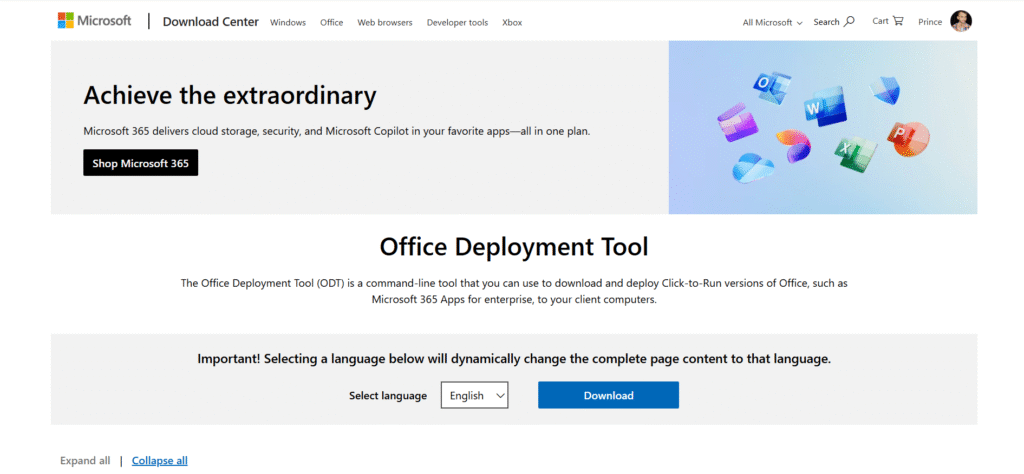Click the Prince account name
This screenshot has height=474, width=1024.
coord(930,22)
